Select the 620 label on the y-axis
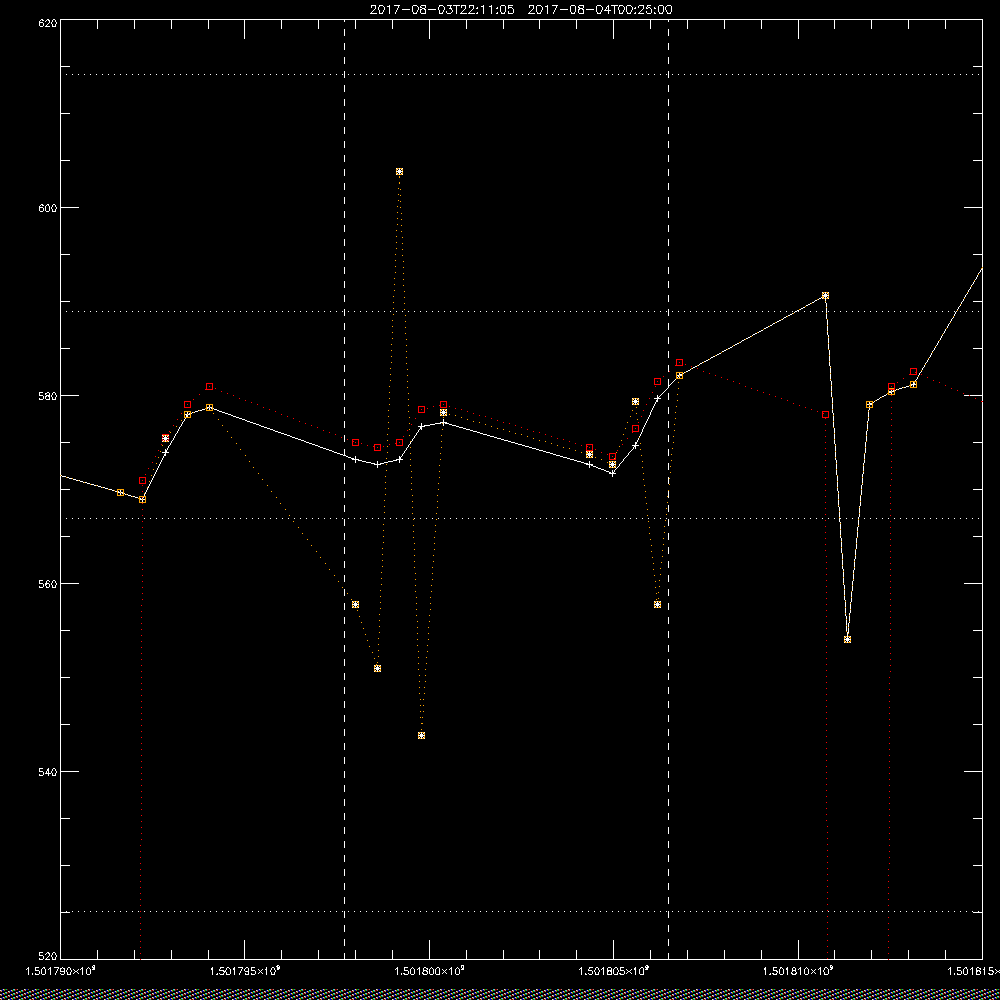Viewport: 1000px width, 1000px height. [48, 22]
